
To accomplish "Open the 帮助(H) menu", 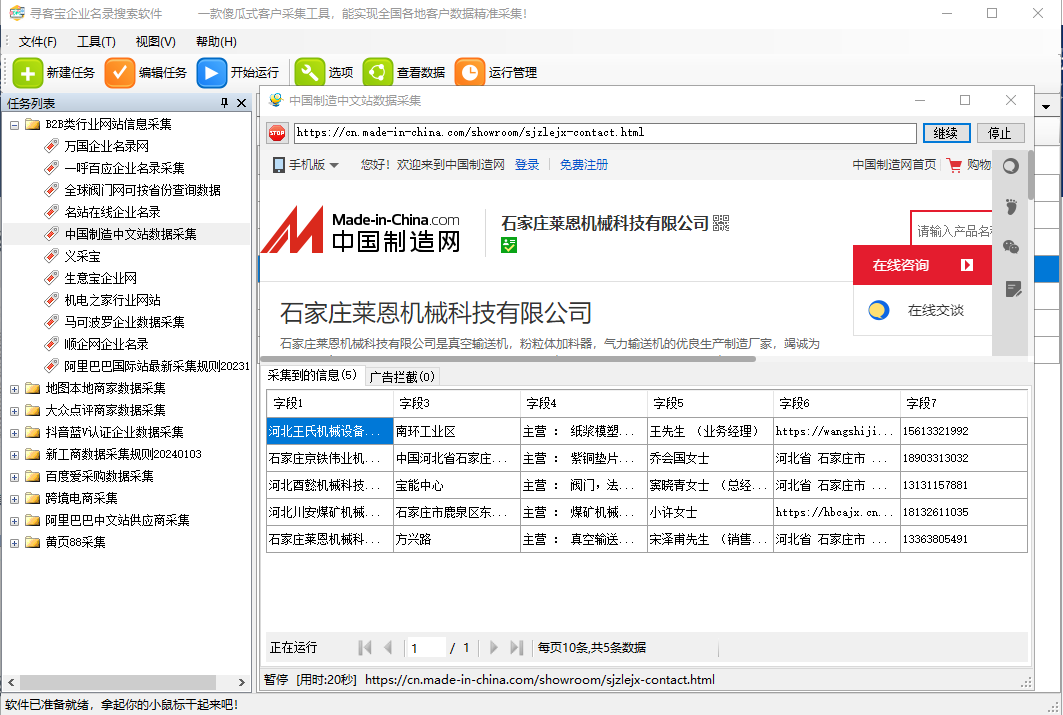I will 216,42.
